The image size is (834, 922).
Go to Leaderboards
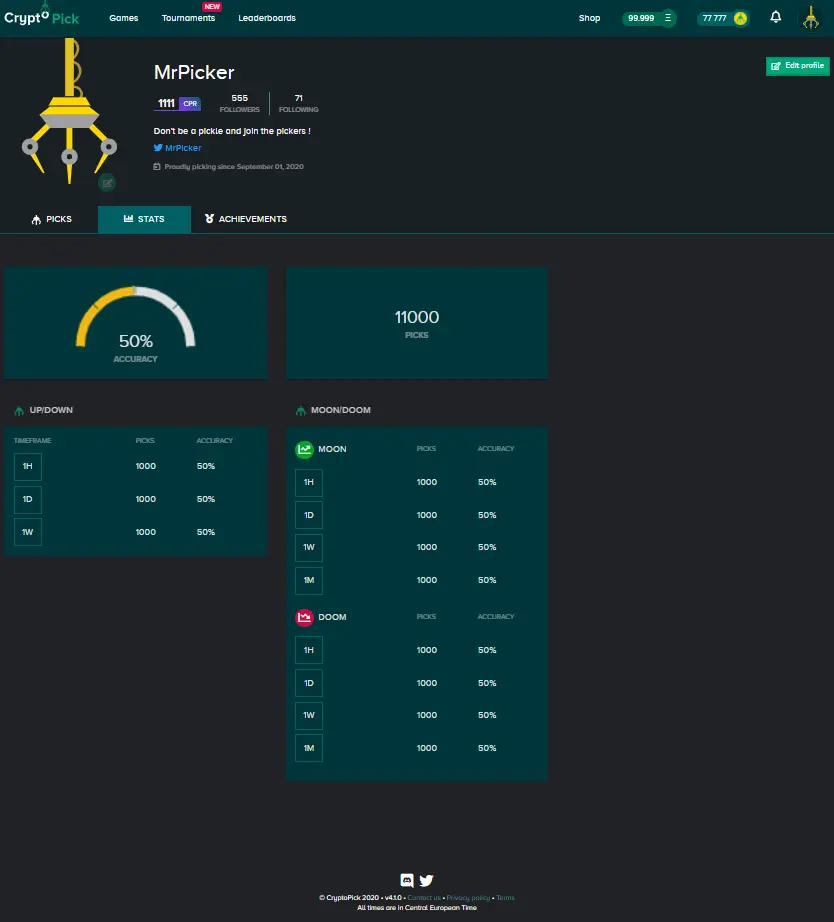(267, 18)
